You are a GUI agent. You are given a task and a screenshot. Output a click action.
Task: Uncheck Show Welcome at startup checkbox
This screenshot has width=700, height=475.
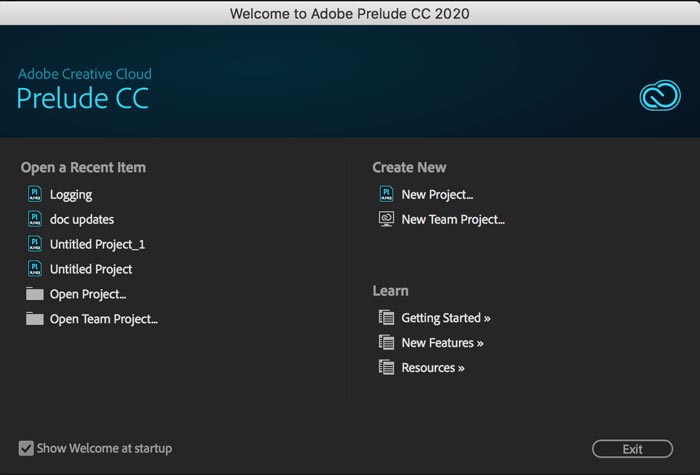[26, 448]
